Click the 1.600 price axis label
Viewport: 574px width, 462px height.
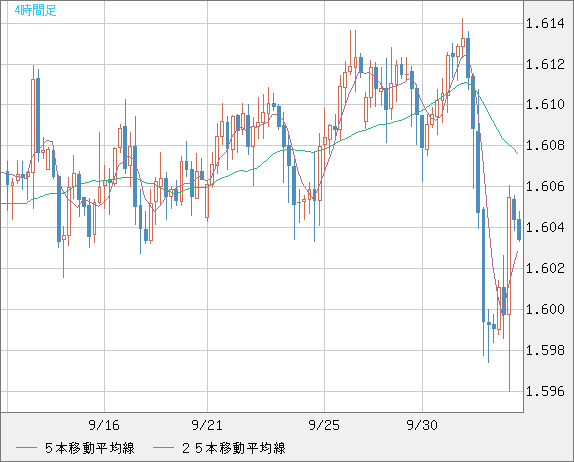point(545,309)
